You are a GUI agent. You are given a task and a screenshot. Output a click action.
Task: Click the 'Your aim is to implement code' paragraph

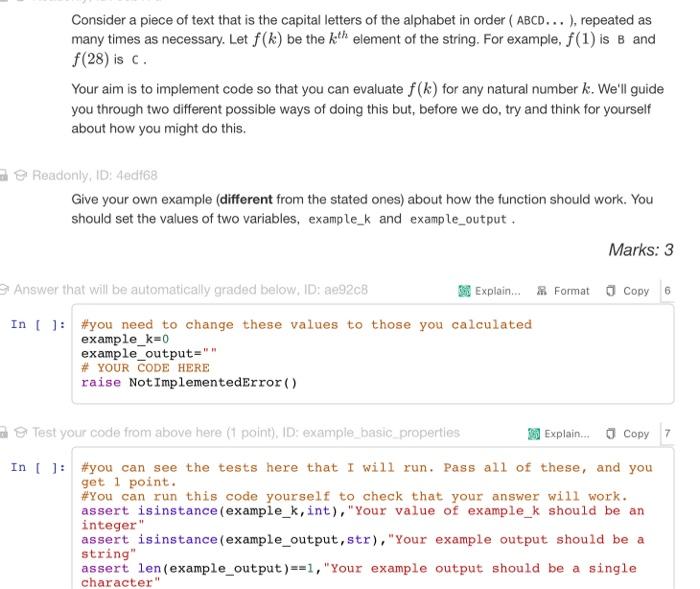[x=367, y=109]
